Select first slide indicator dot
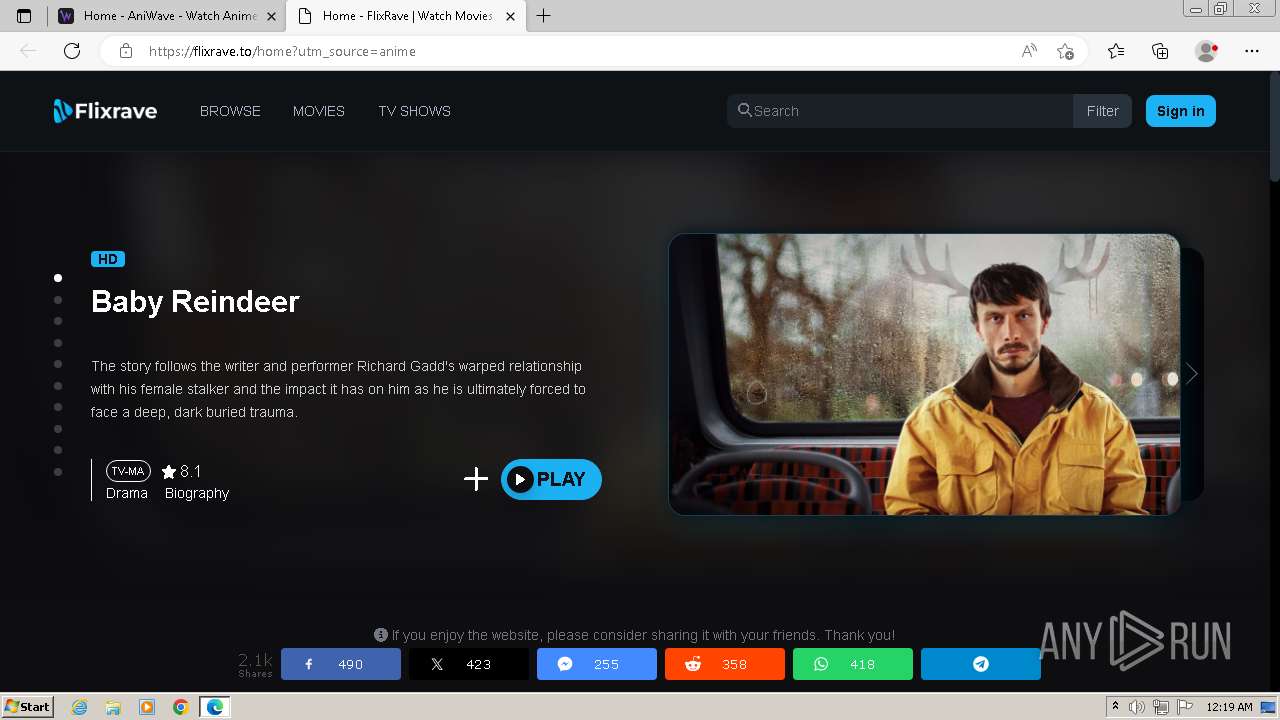Screen dimensions: 1280x720 tap(58, 278)
